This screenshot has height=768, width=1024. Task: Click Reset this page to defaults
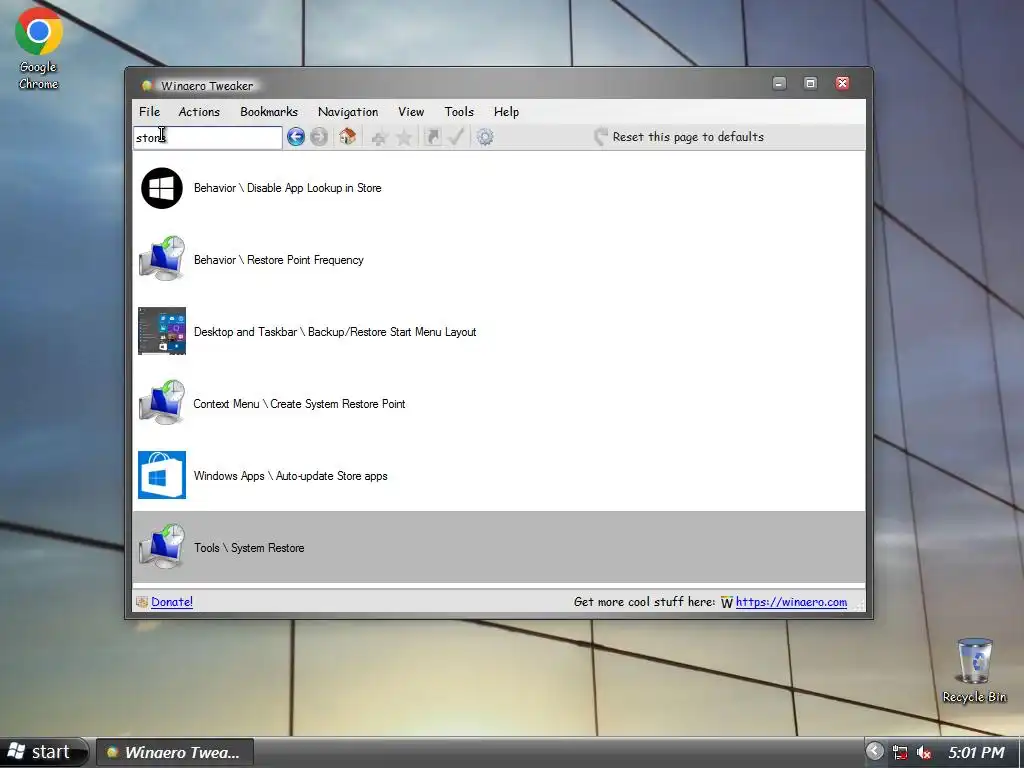pyautogui.click(x=679, y=136)
